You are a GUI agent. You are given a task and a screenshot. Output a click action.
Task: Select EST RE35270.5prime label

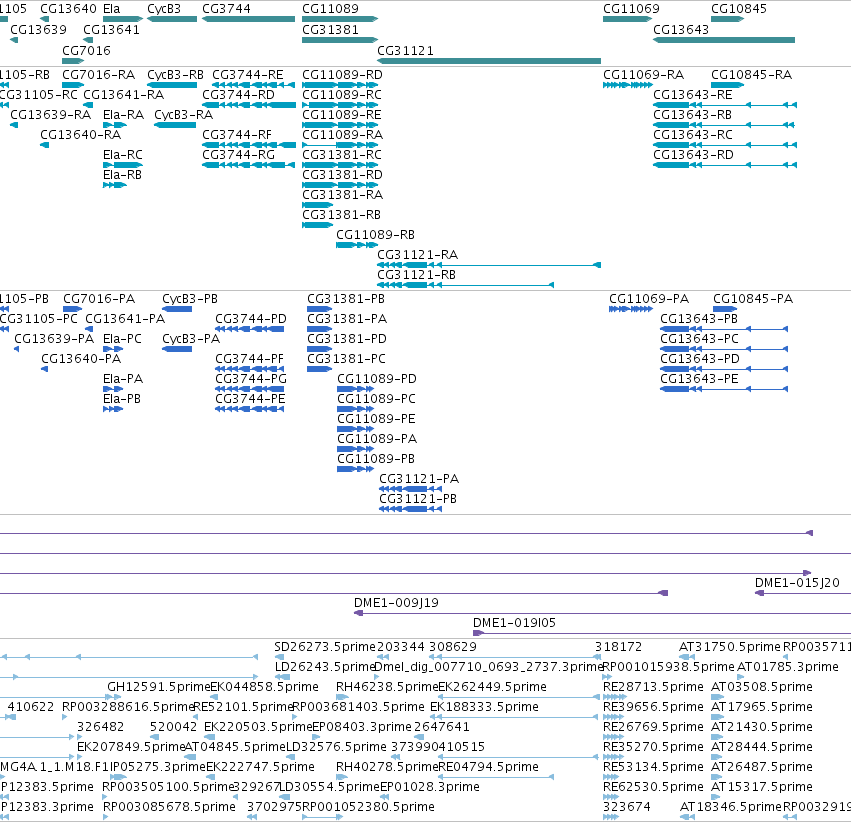pyautogui.click(x=653, y=747)
